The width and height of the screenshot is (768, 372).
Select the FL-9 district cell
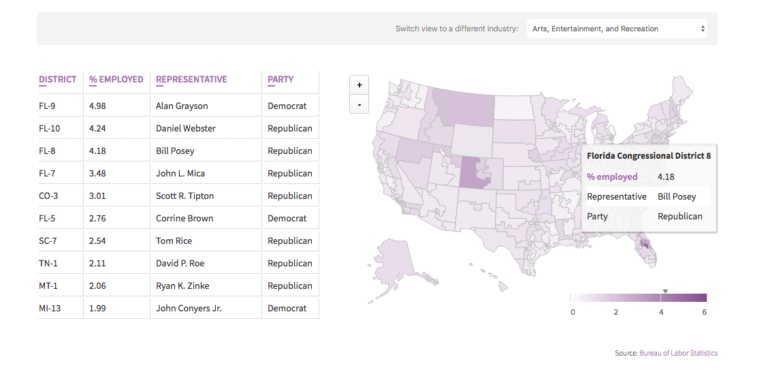[47, 106]
